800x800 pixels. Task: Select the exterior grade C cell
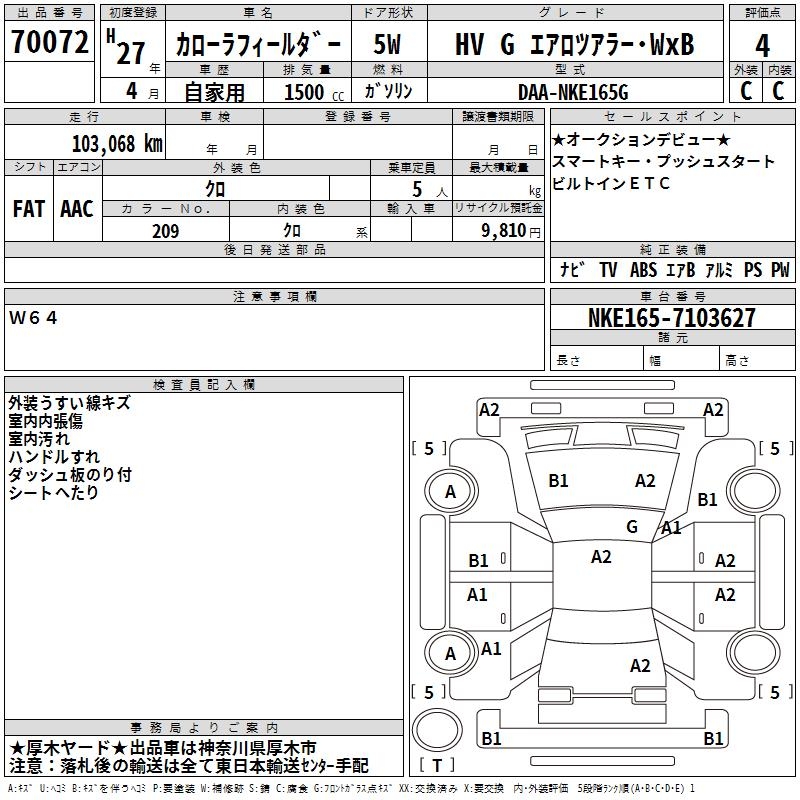[746, 91]
